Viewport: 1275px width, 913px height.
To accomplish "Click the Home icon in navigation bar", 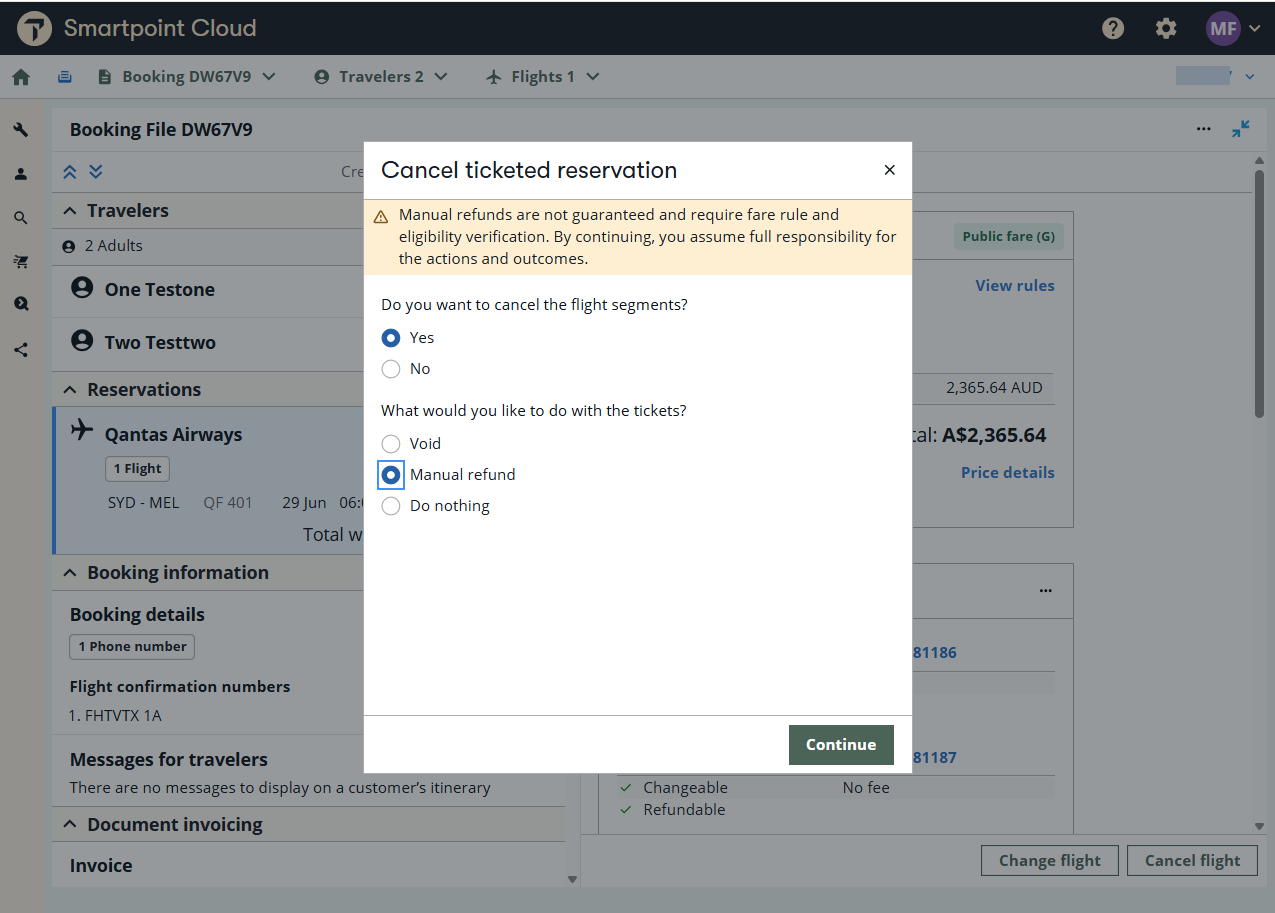I will (x=21, y=77).
